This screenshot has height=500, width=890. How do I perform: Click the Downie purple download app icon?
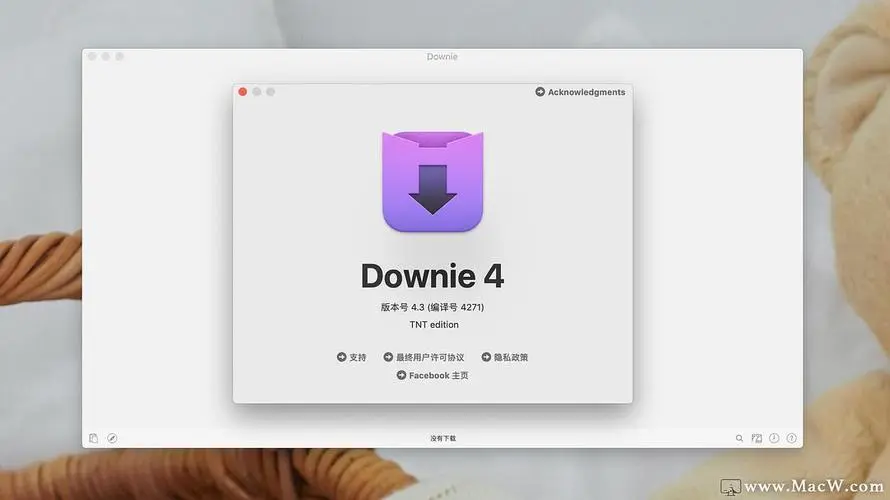pos(432,181)
